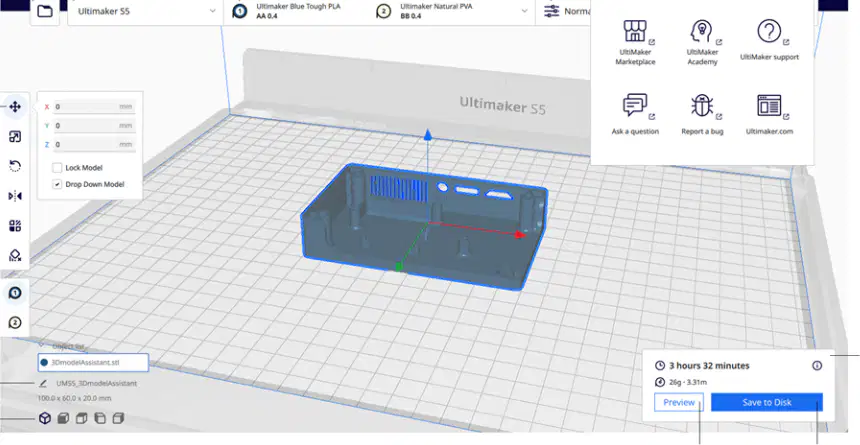Click the Y position input field

pos(94,126)
